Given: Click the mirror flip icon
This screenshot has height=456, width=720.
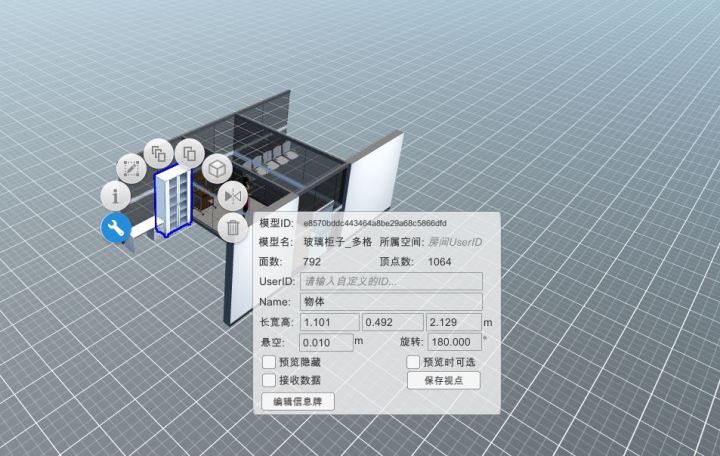Looking at the screenshot, I should pos(233,197).
